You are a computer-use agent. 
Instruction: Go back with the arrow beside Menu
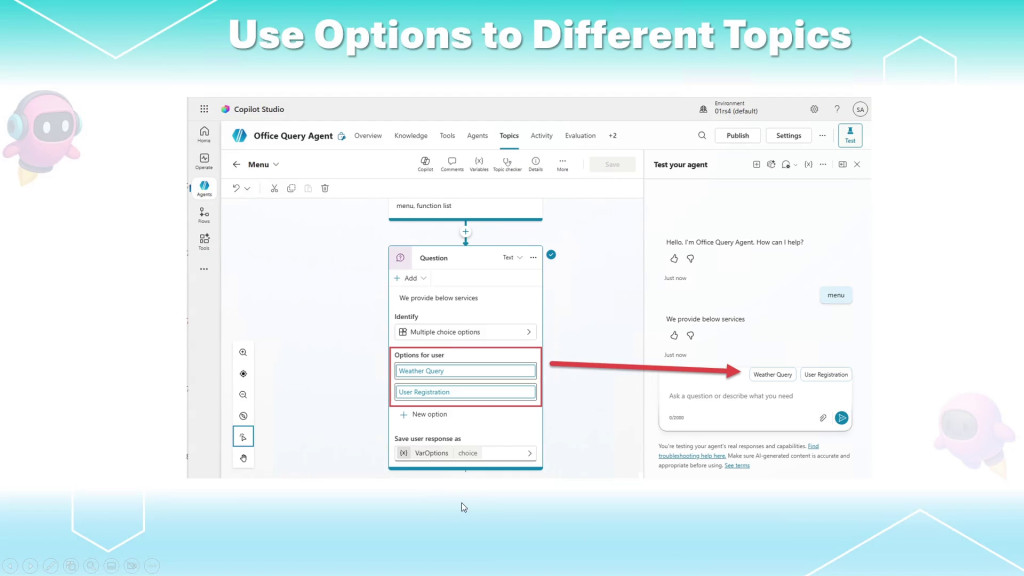tap(236, 165)
